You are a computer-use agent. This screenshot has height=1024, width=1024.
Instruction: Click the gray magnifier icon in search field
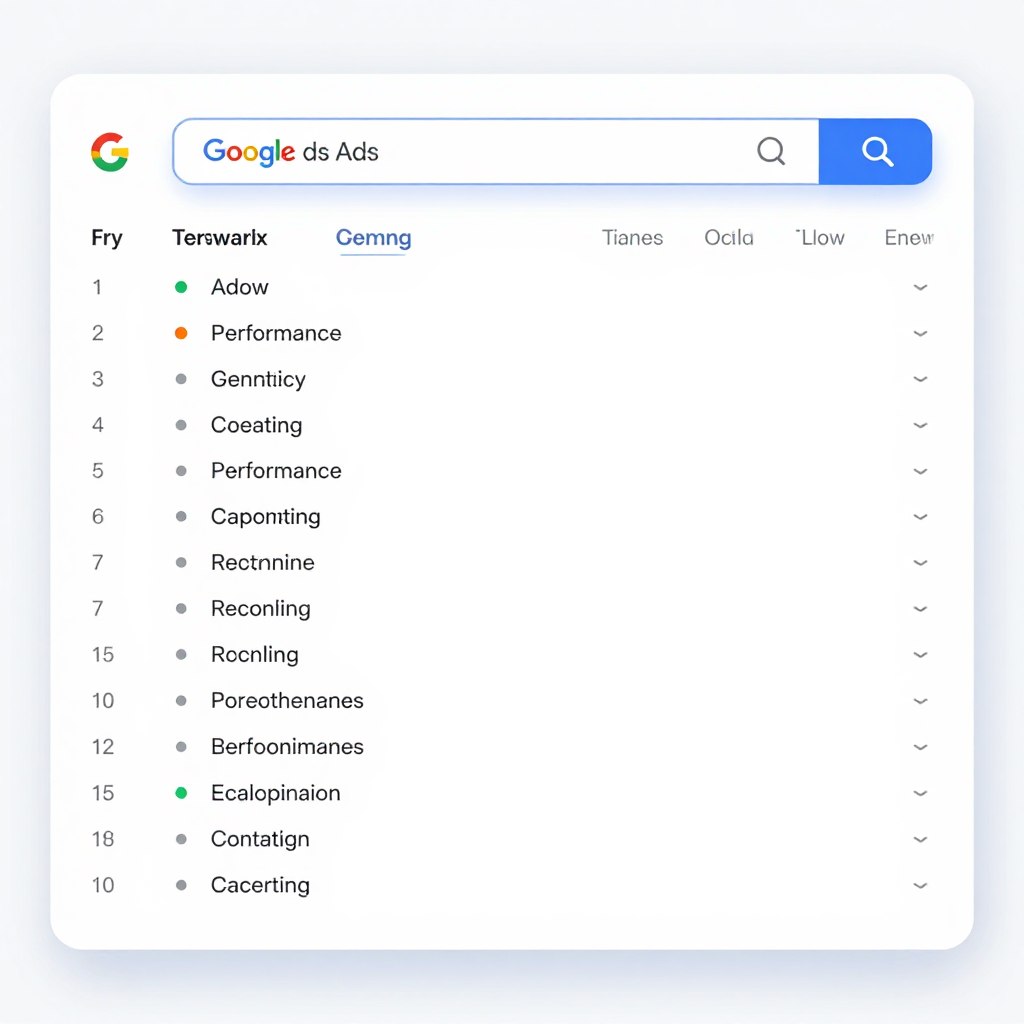(771, 151)
